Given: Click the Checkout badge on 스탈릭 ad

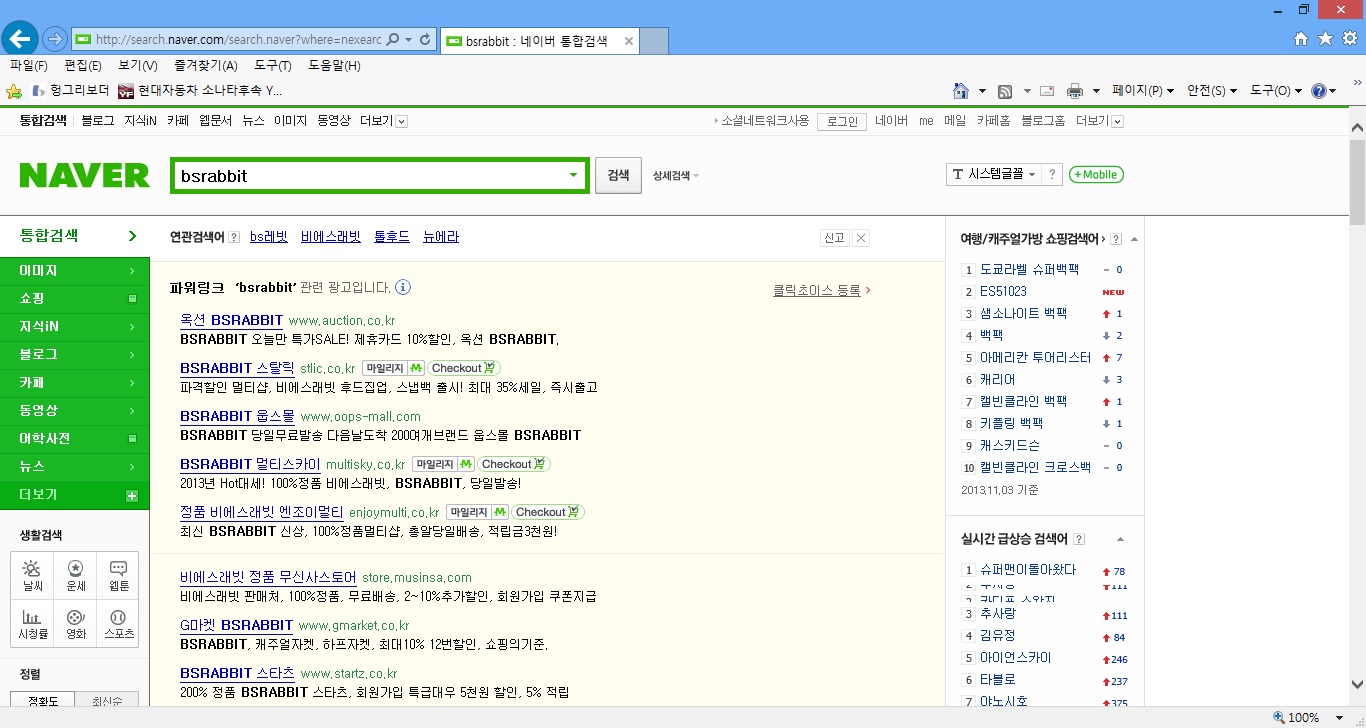Looking at the screenshot, I should [x=465, y=368].
